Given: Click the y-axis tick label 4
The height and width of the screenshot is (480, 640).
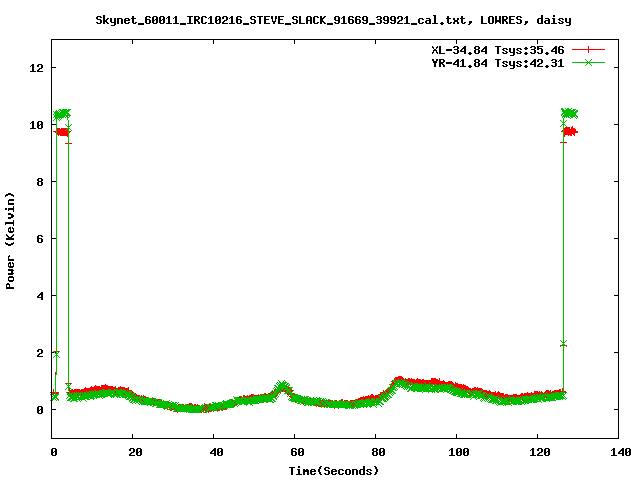Looking at the screenshot, I should pyautogui.click(x=40, y=296).
